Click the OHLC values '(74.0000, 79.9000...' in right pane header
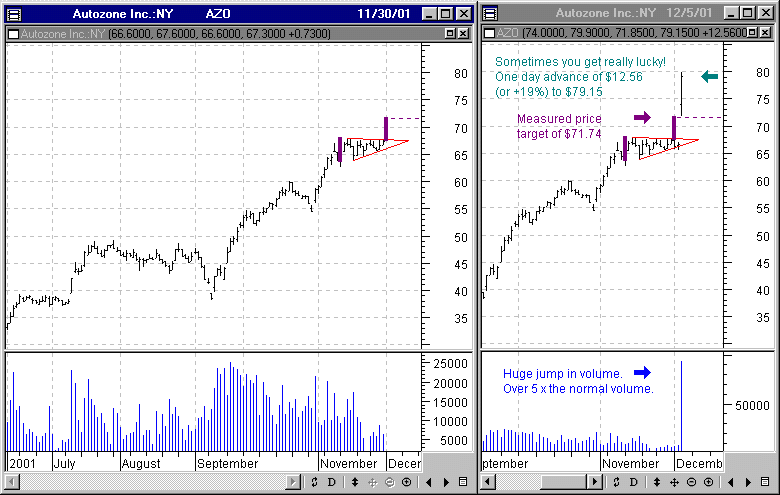Image resolution: width=780 pixels, height=495 pixels. click(x=634, y=33)
